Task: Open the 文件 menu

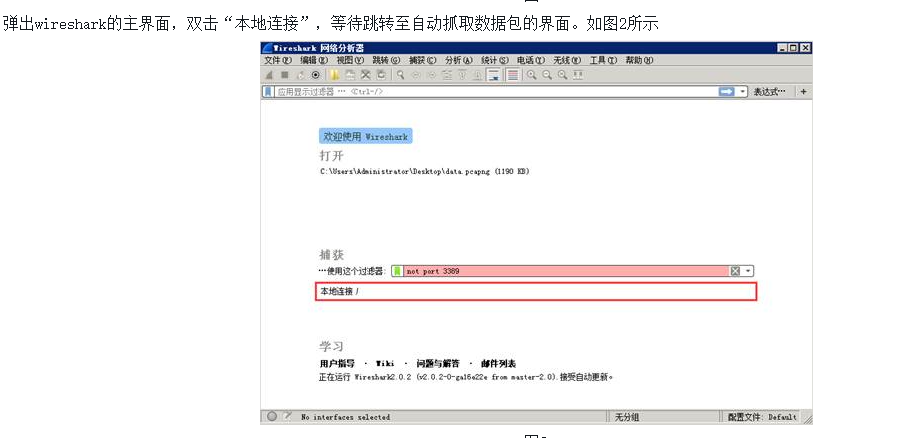Action: click(278, 60)
